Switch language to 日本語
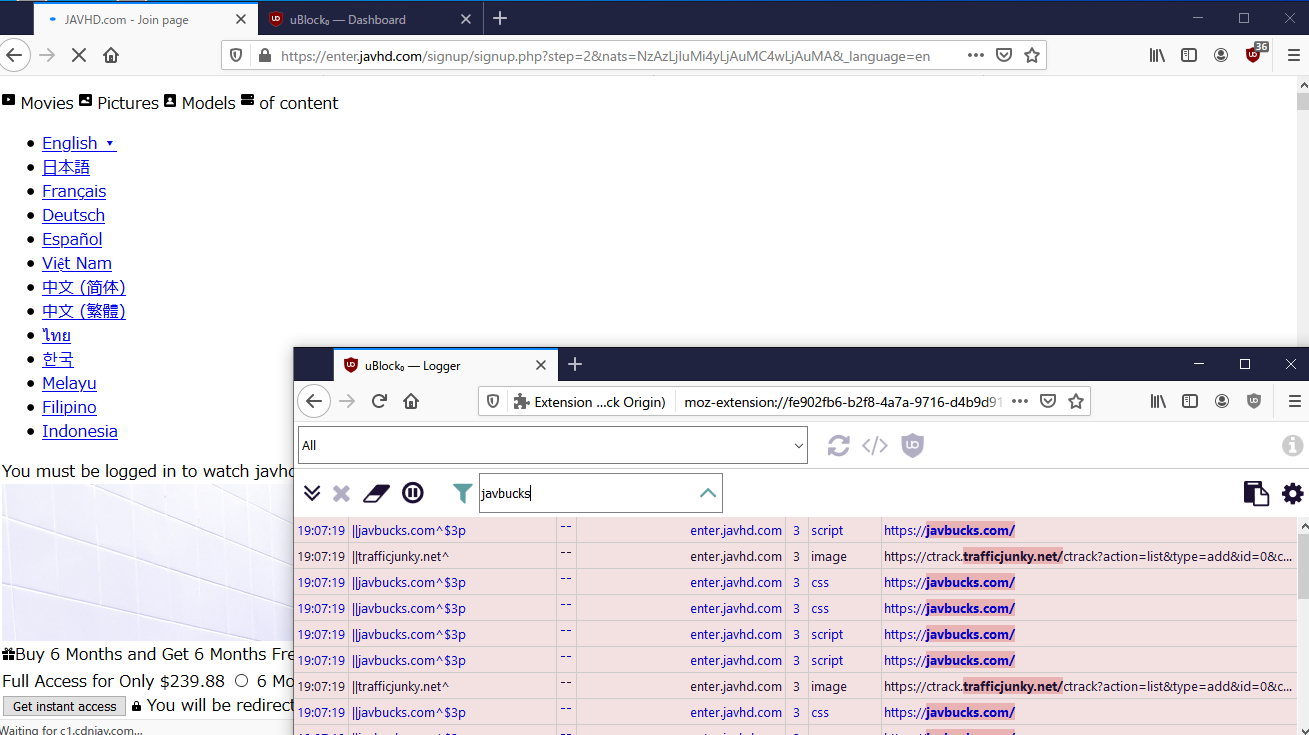1309x735 pixels. coord(66,167)
